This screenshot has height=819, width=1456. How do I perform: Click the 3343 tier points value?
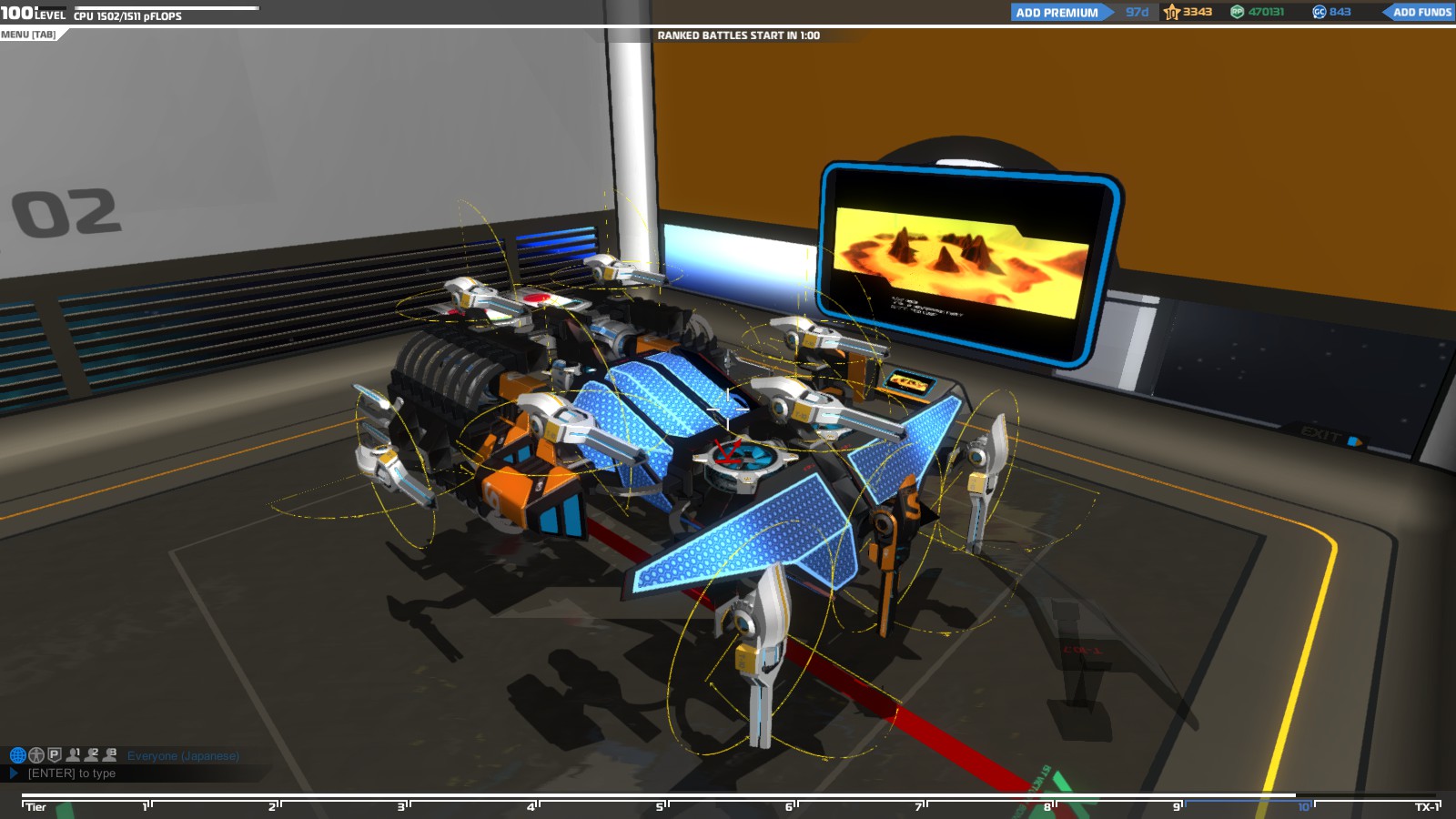[1198, 12]
